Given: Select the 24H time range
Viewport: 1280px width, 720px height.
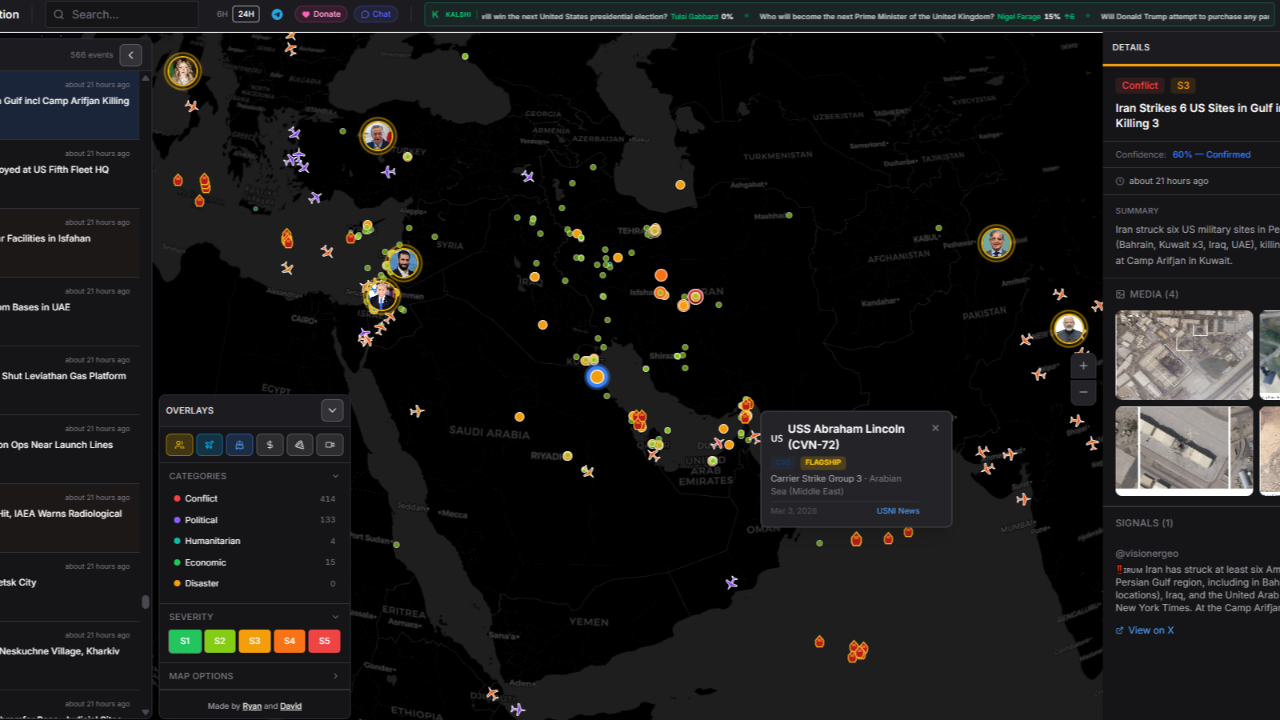Looking at the screenshot, I should pos(245,14).
